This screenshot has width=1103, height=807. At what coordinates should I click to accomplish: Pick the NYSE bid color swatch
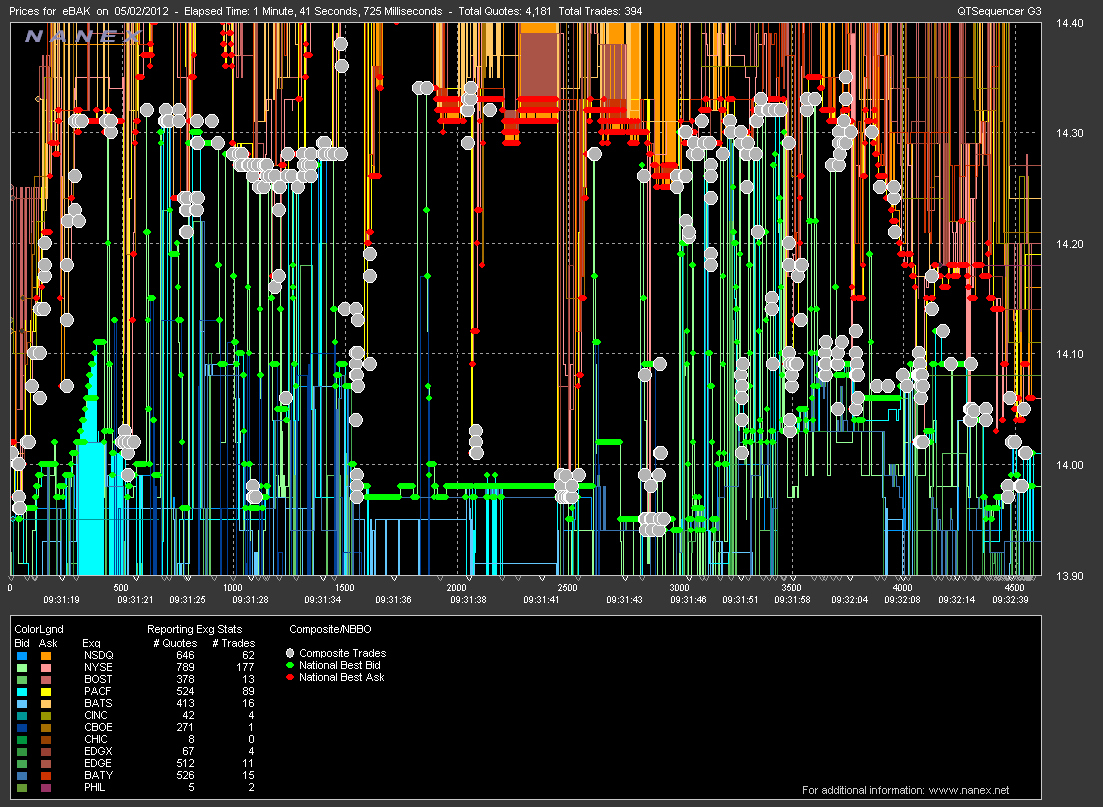click(22, 668)
